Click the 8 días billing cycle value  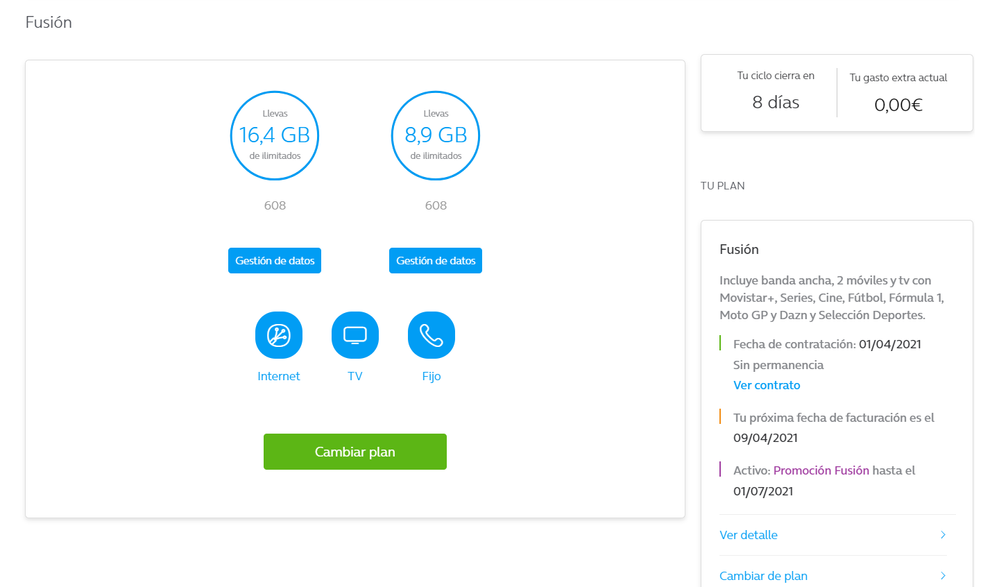[775, 102]
